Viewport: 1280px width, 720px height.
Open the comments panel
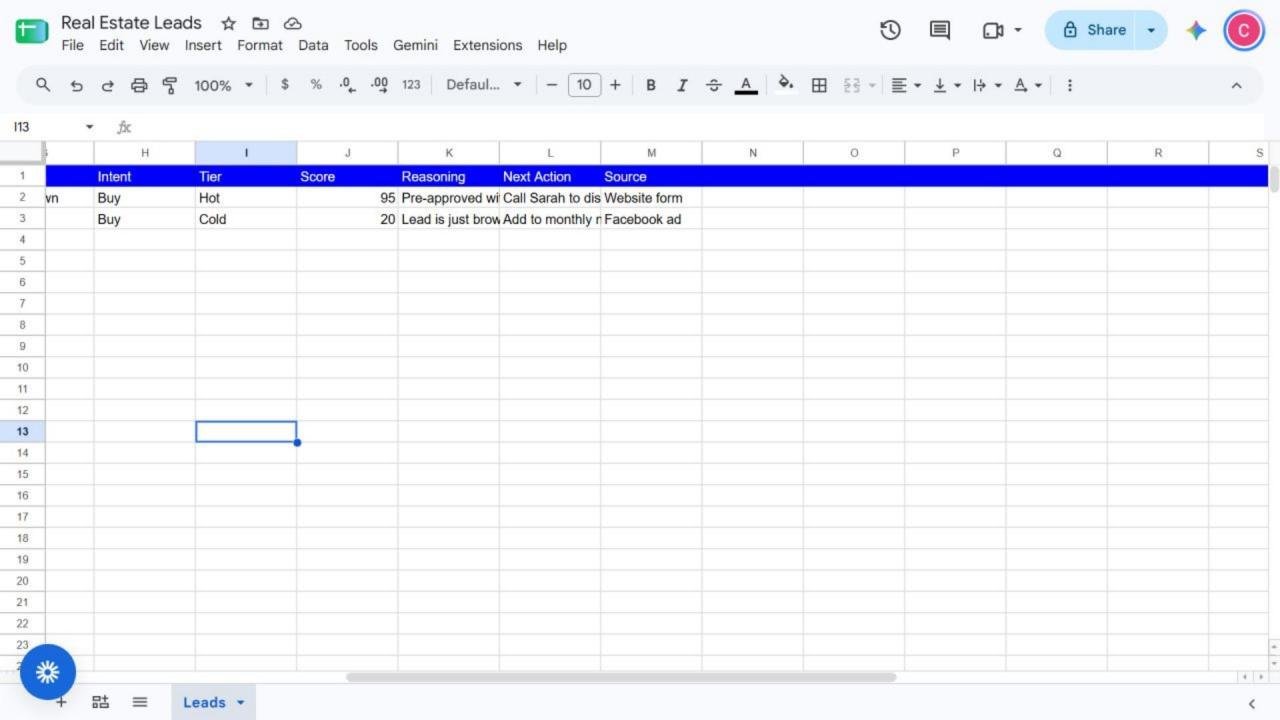coord(940,30)
